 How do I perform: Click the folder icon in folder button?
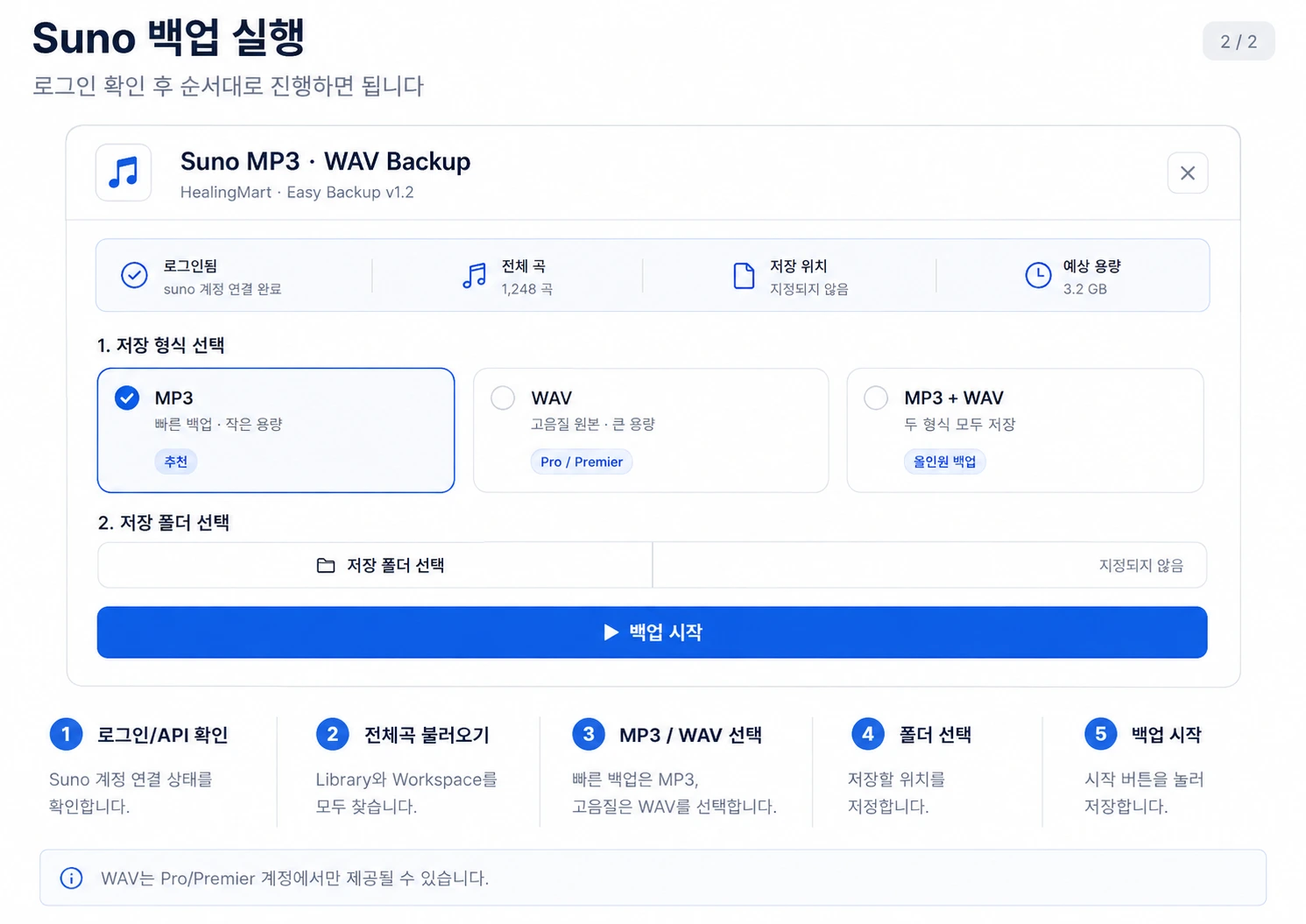[326, 566]
